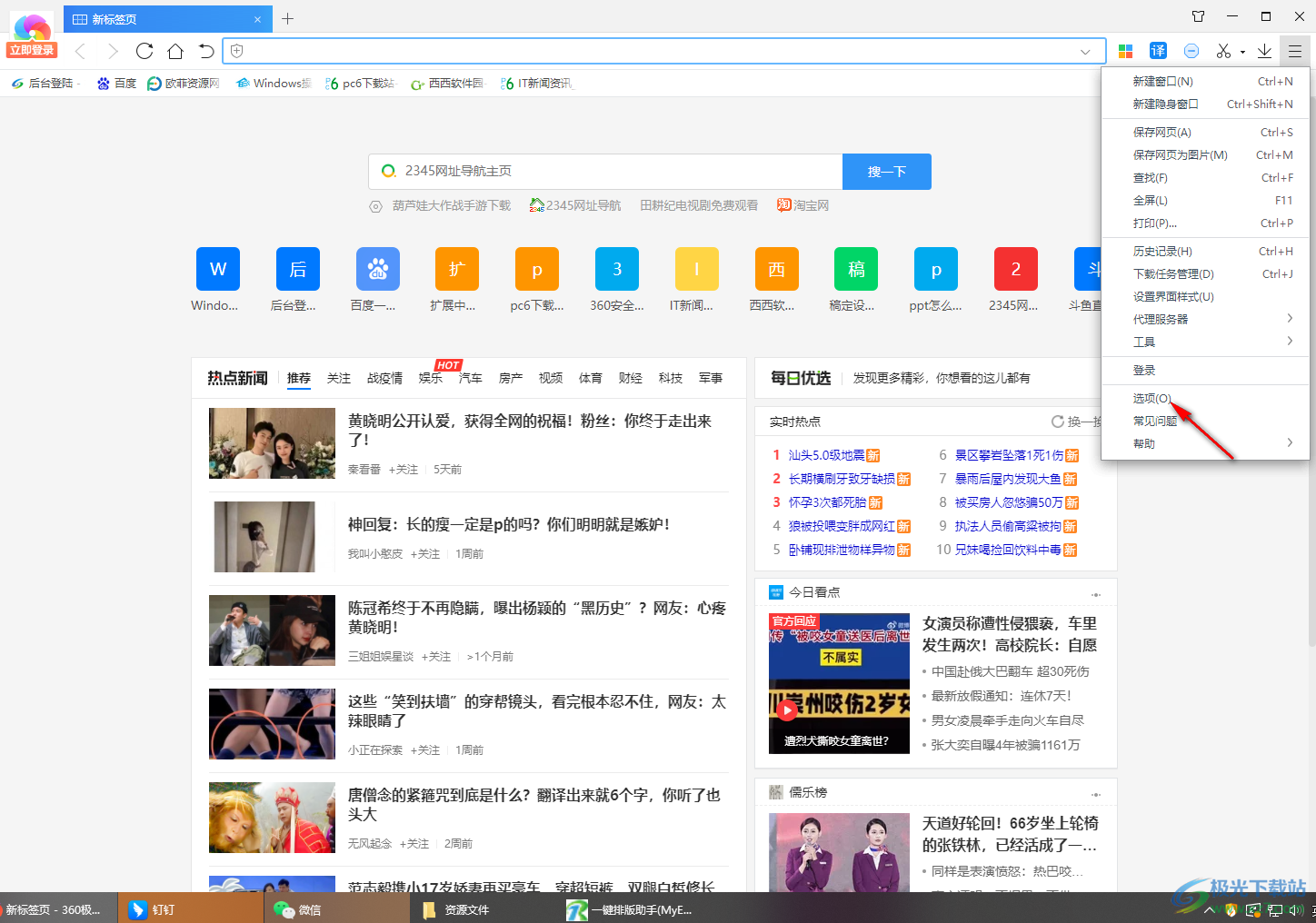
Task: Open the 百度一... paw speed dial tile
Action: click(x=378, y=269)
